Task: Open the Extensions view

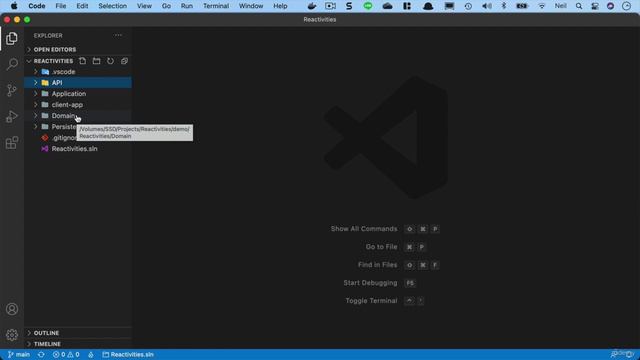Action: (x=12, y=142)
